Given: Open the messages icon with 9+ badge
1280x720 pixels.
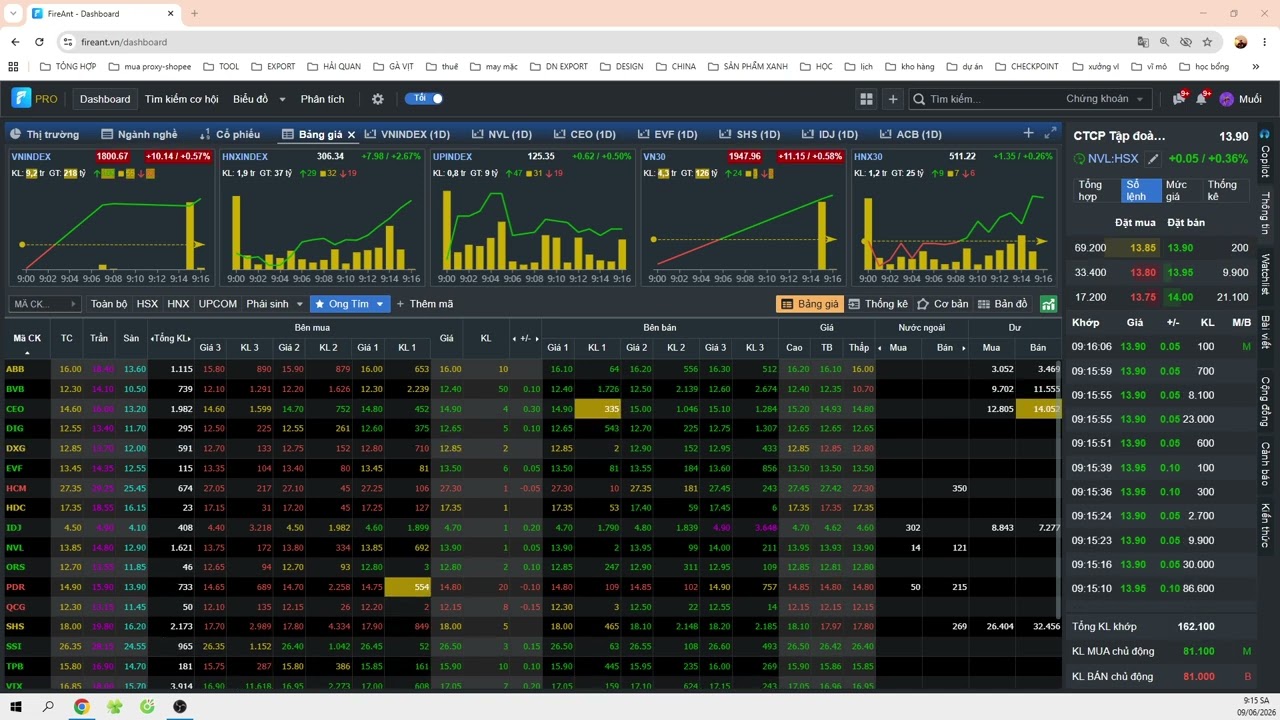Looking at the screenshot, I should click(1179, 98).
